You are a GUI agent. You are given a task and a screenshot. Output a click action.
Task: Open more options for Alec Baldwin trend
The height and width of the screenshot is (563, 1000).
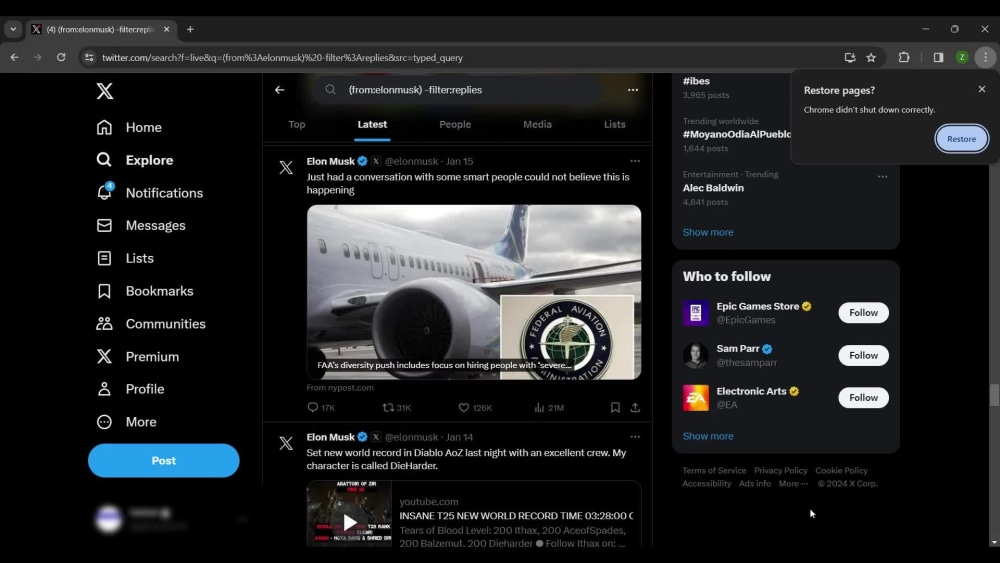tap(882, 177)
